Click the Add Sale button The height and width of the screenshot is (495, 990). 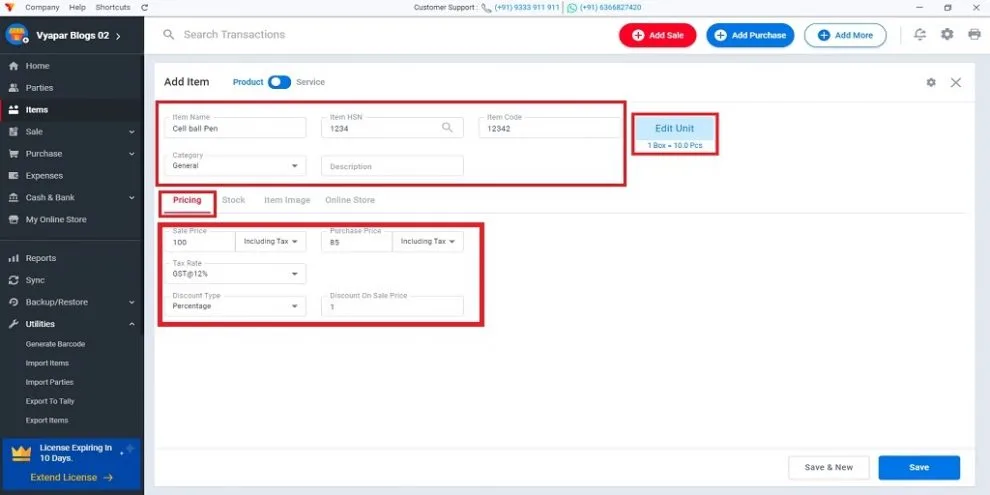tap(657, 35)
